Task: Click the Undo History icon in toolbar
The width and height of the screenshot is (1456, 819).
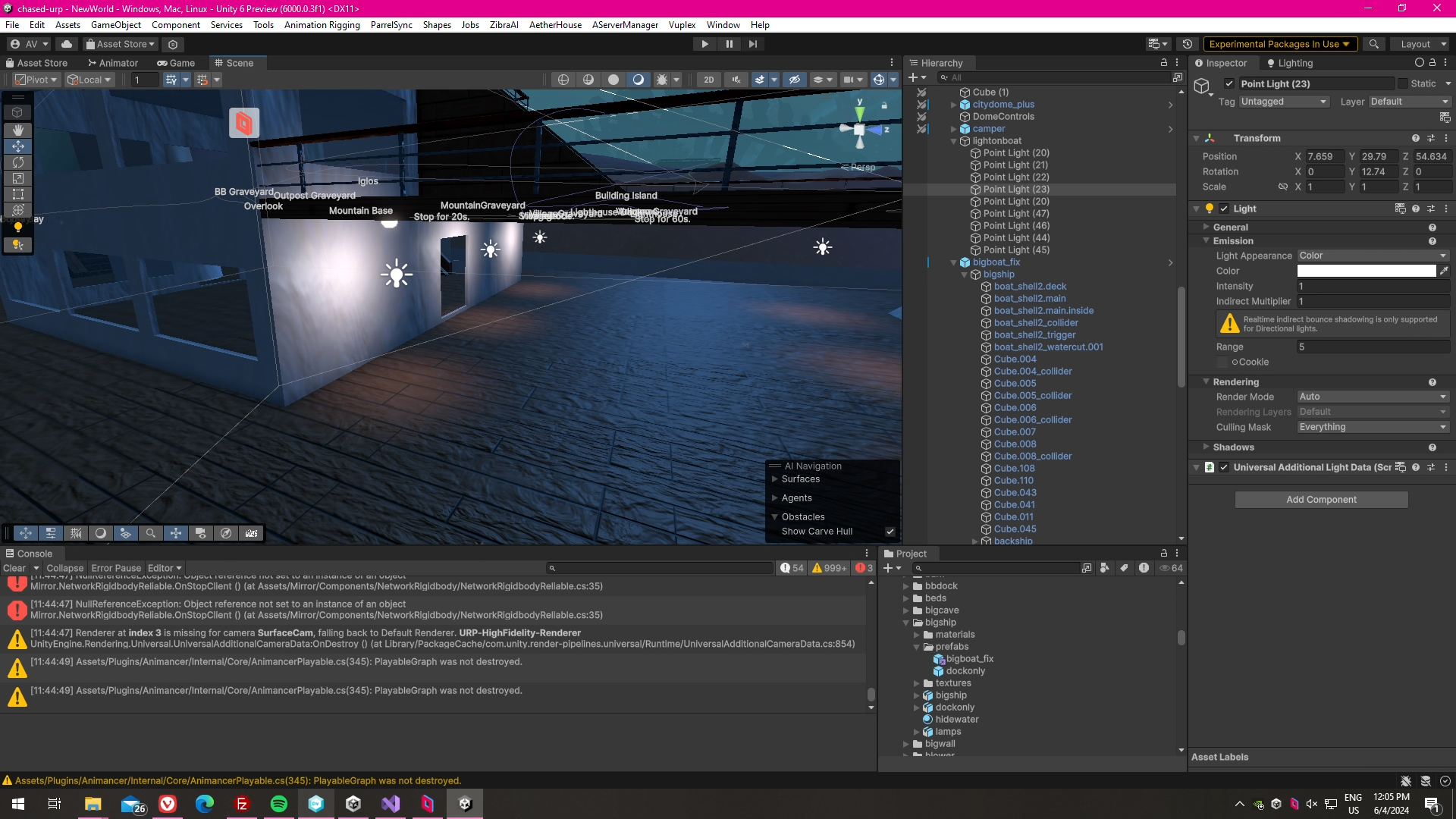Action: (1188, 44)
